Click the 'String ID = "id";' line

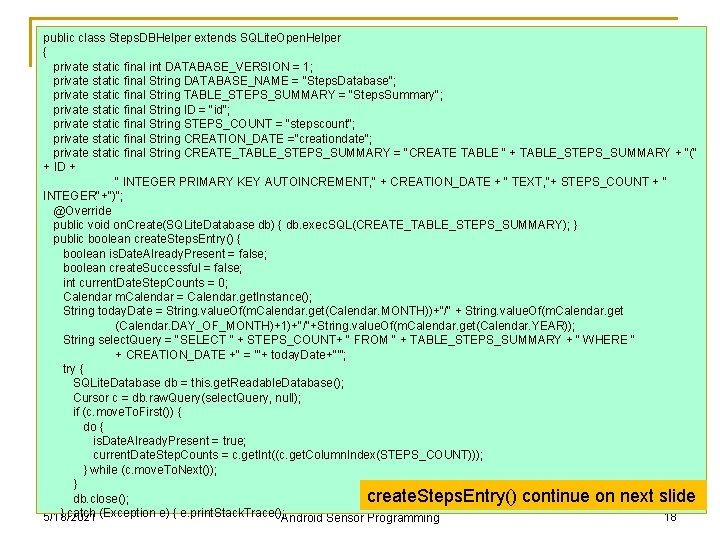click(x=141, y=110)
